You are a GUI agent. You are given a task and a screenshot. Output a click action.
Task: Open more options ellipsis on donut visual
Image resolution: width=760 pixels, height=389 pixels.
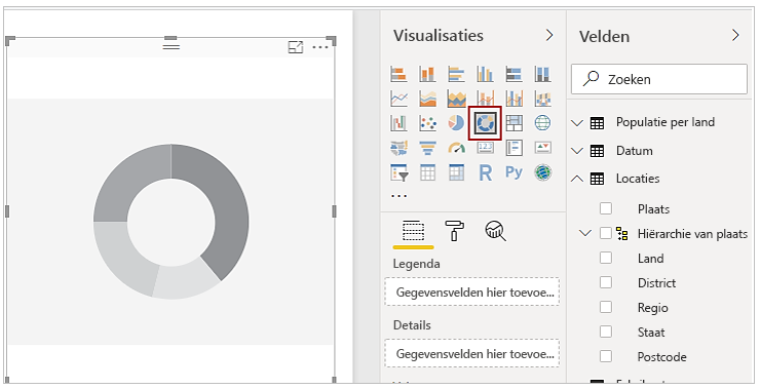point(320,47)
